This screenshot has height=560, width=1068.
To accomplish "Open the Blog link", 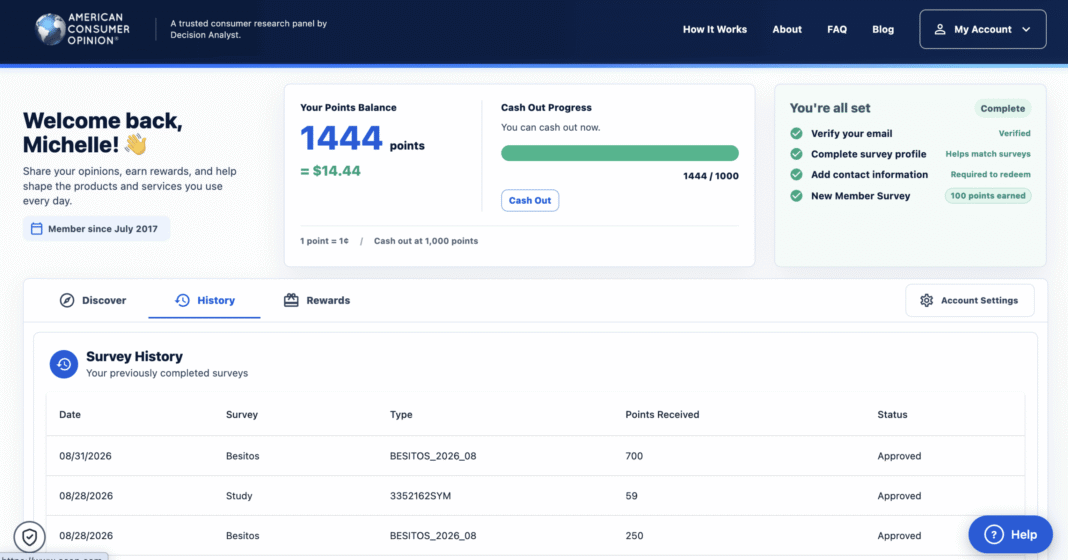I will [x=883, y=29].
